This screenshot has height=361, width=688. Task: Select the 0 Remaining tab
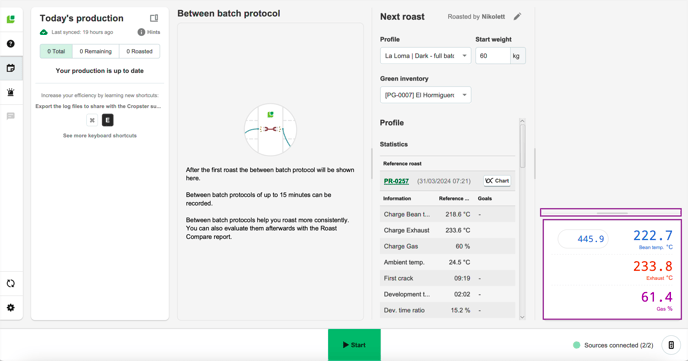[x=96, y=51]
